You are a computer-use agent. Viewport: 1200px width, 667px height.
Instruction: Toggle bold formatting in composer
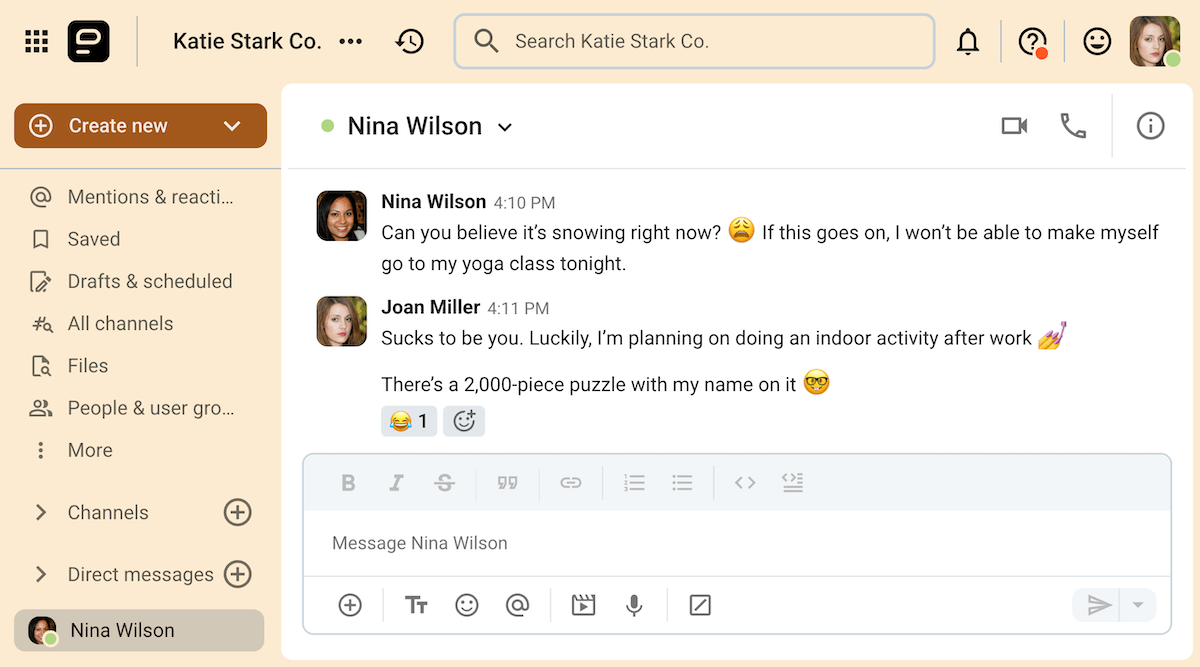[348, 483]
